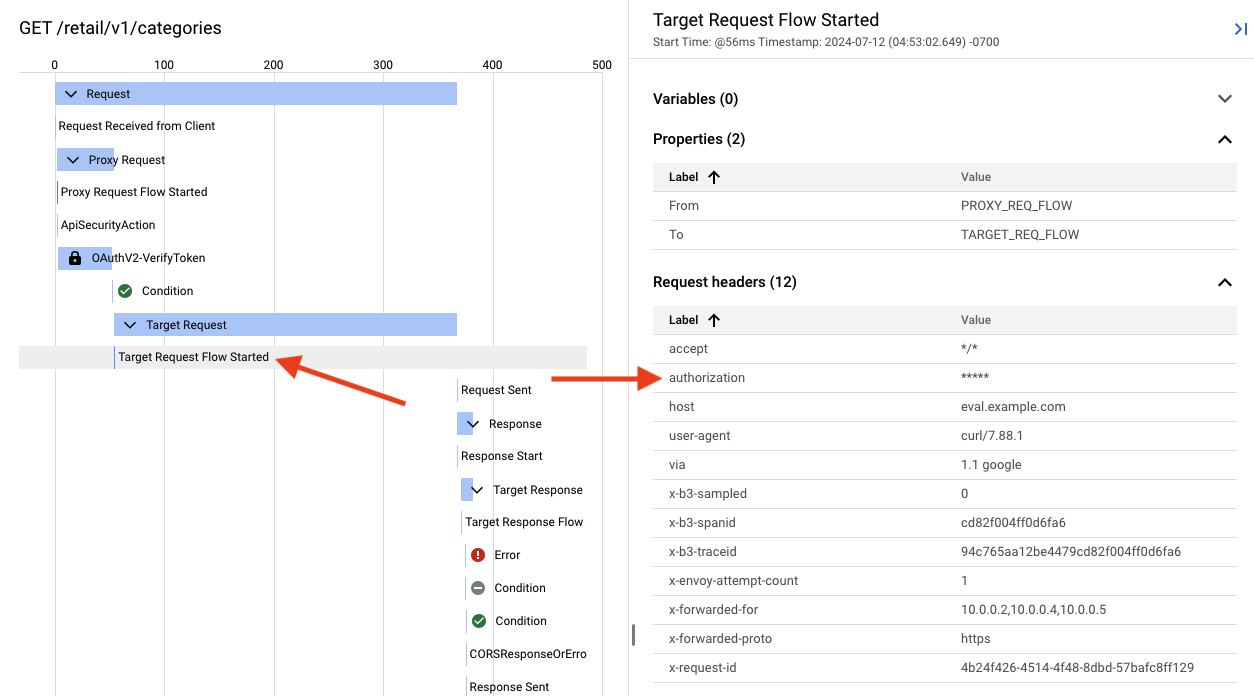1254x696 pixels.
Task: Click the masked authorization header value
Action: [x=974, y=377]
